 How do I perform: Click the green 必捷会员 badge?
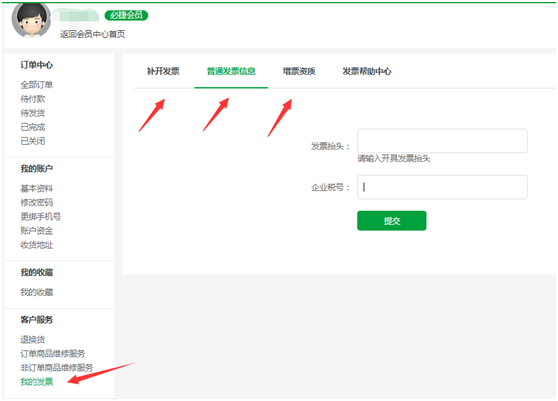pos(126,15)
